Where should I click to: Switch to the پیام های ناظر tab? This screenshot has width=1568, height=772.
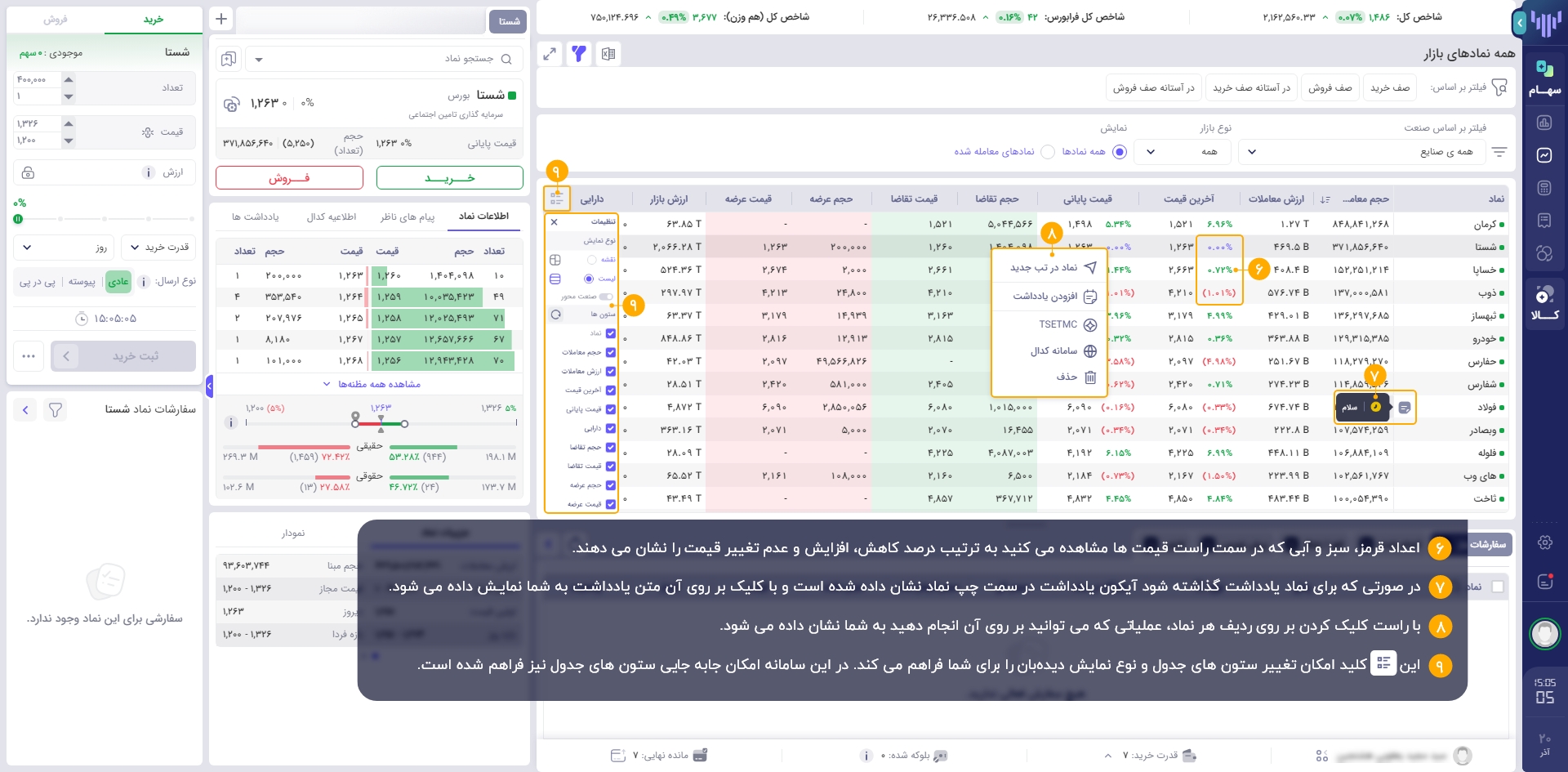407,216
